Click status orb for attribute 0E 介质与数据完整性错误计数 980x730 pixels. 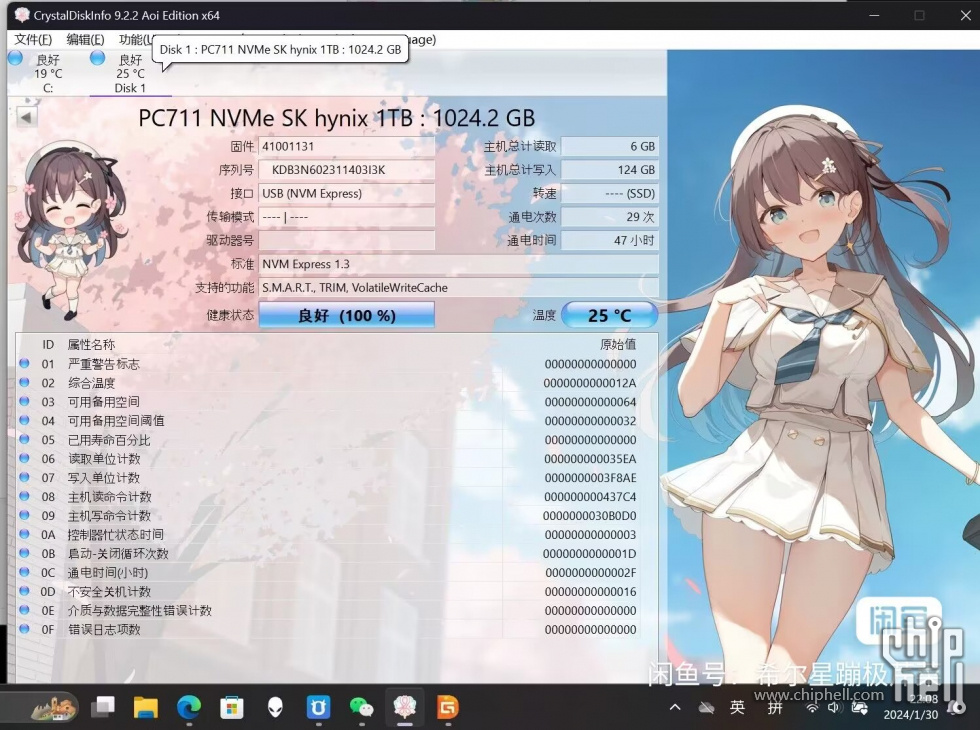pyautogui.click(x=24, y=609)
